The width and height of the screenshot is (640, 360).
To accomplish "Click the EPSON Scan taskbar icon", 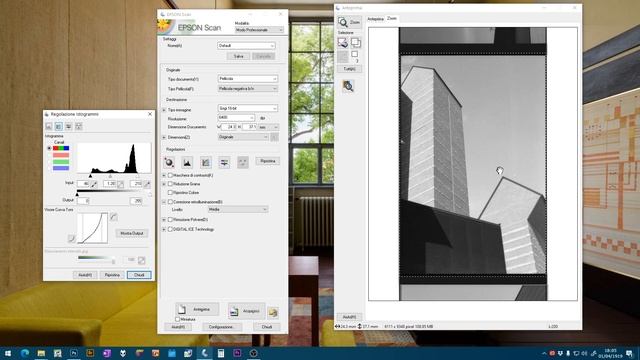I will [x=204, y=353].
